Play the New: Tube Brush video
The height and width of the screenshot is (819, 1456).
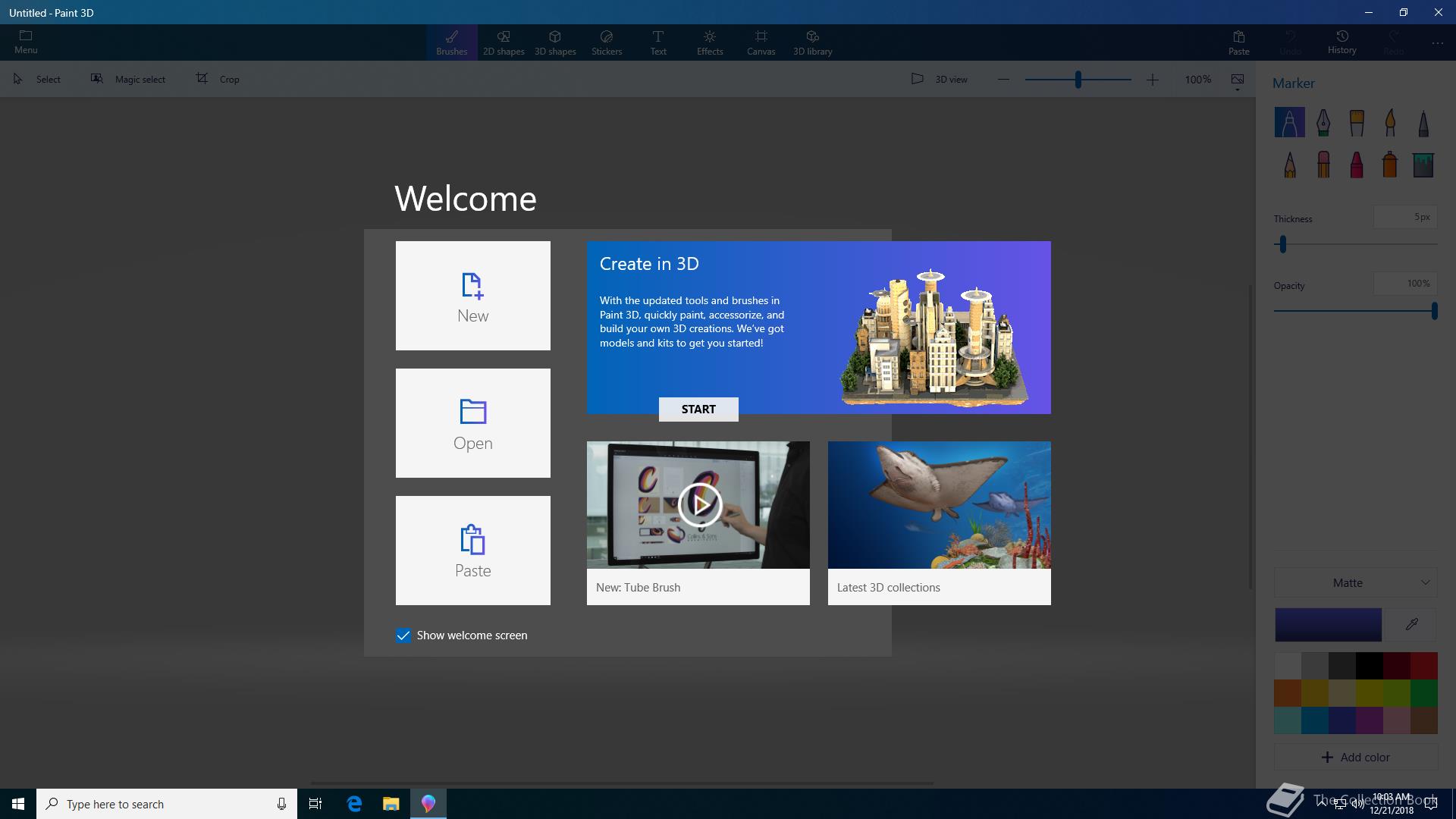(698, 504)
